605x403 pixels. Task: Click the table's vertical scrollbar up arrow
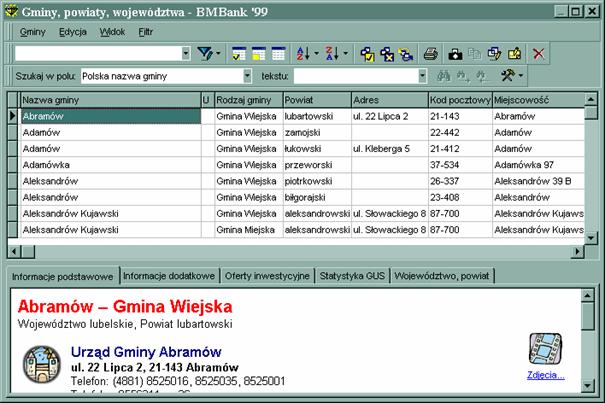point(591,99)
